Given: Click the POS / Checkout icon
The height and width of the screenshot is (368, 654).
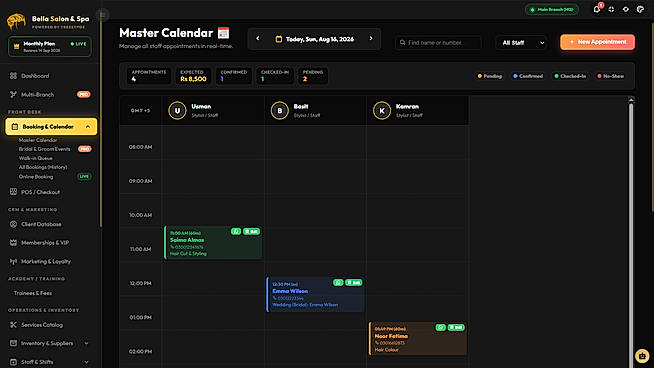Looking at the screenshot, I should pos(13,192).
